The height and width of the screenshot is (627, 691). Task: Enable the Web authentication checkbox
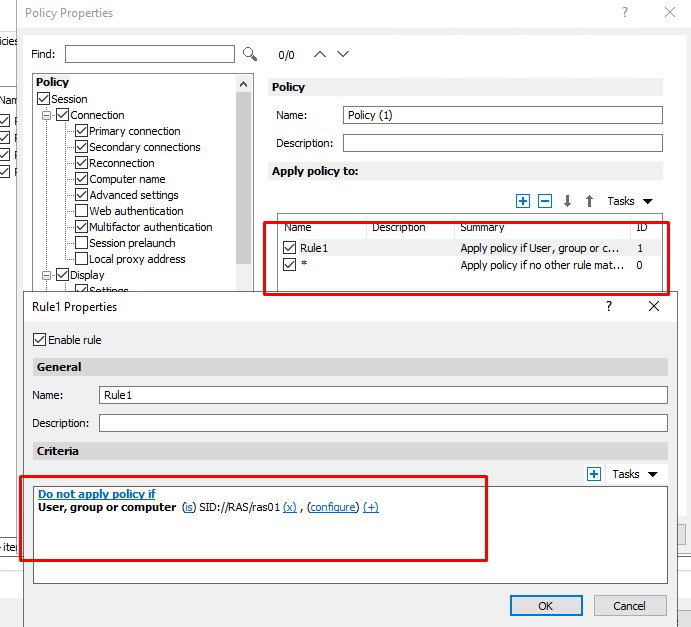[81, 211]
